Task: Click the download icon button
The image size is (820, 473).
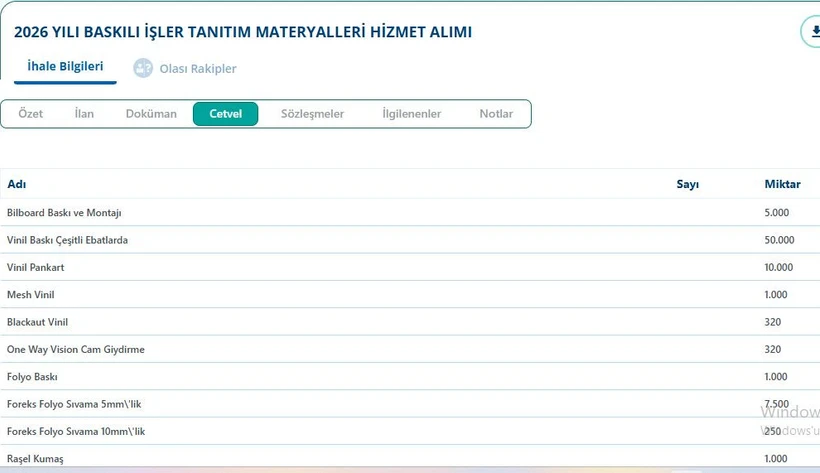Action: (x=812, y=32)
